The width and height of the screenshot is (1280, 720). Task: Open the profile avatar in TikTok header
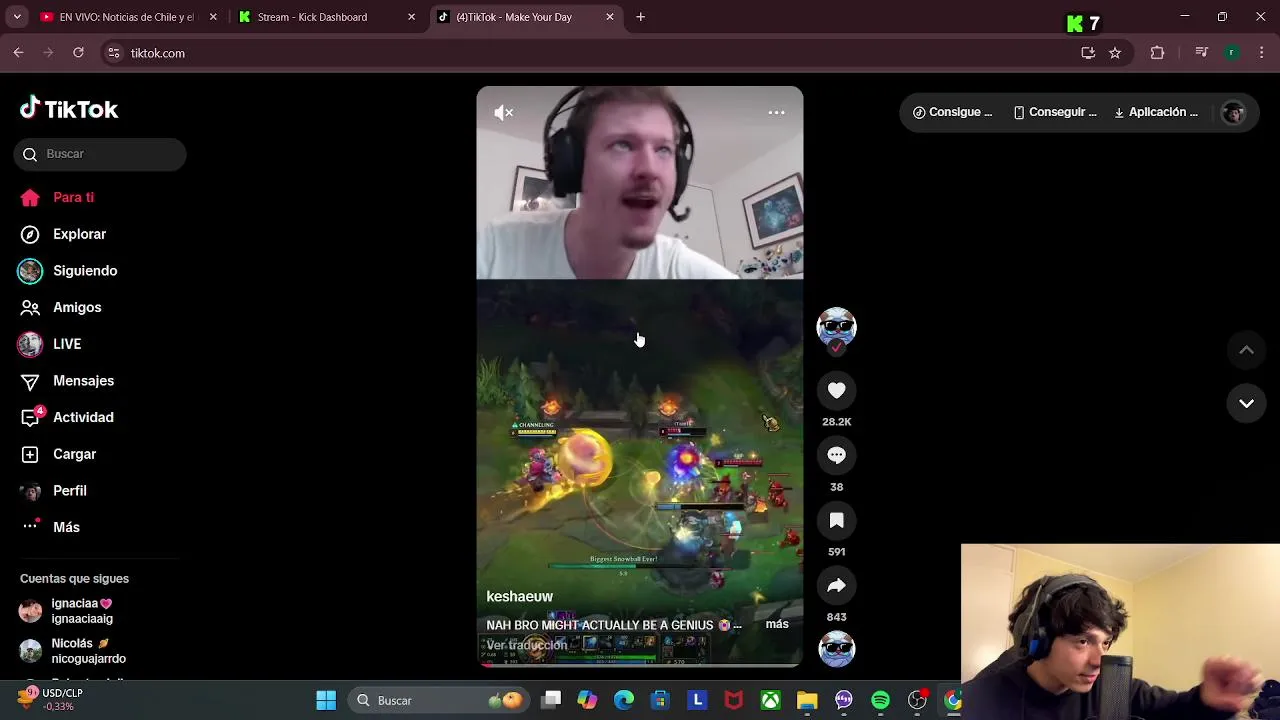point(1233,113)
